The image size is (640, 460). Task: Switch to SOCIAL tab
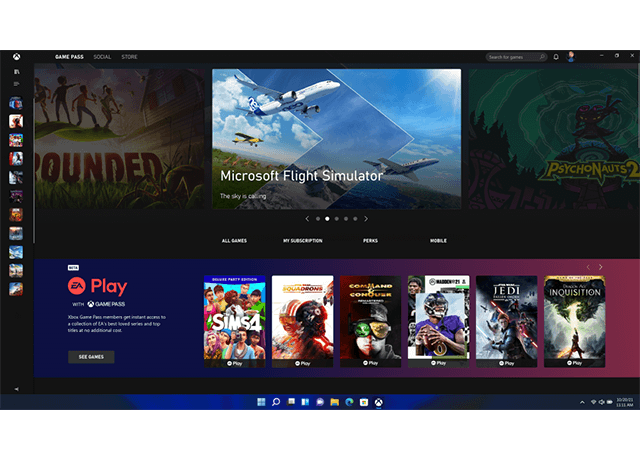click(x=102, y=57)
